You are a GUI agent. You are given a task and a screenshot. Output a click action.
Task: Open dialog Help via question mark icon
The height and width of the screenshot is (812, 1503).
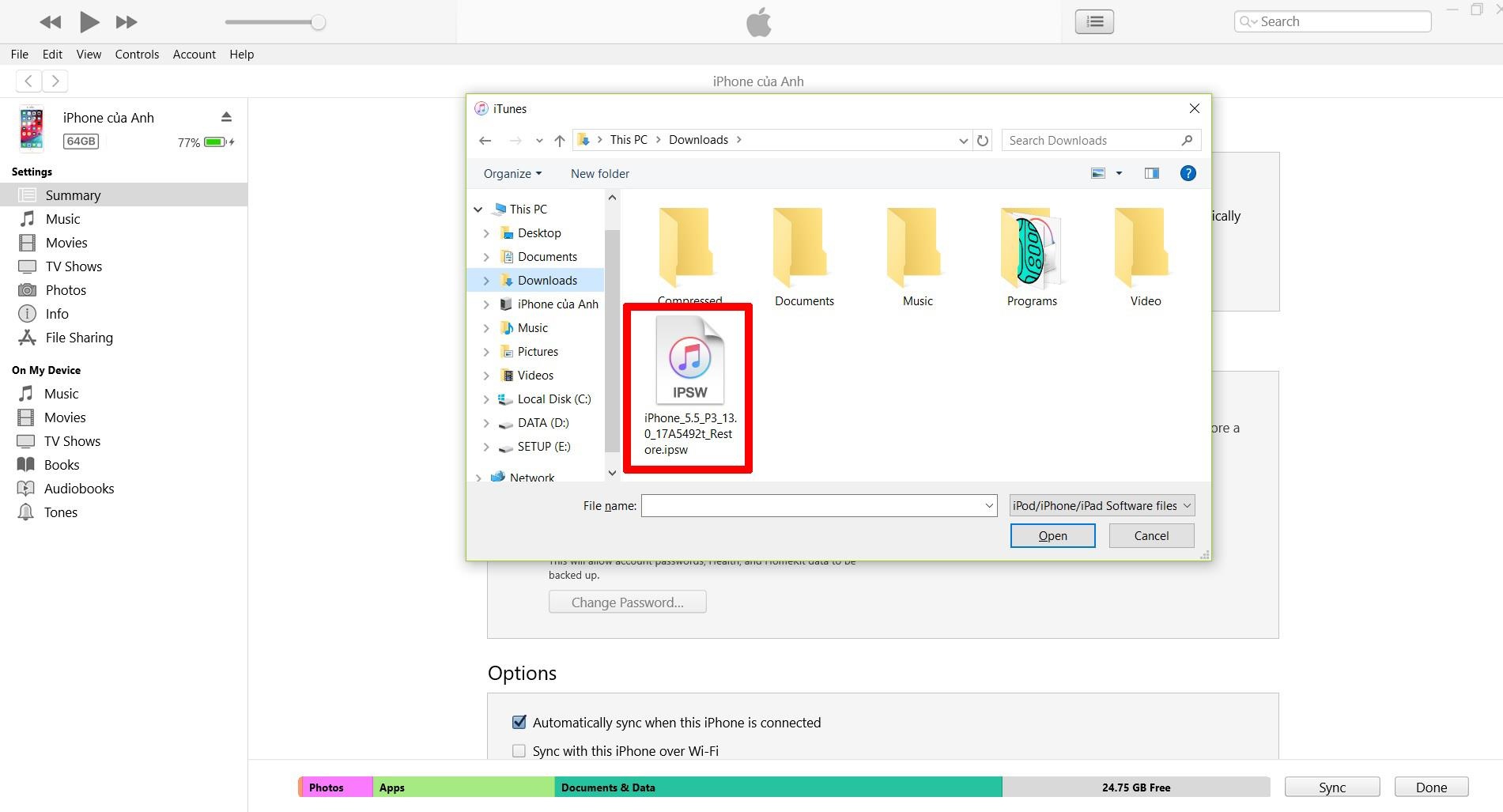[x=1188, y=173]
